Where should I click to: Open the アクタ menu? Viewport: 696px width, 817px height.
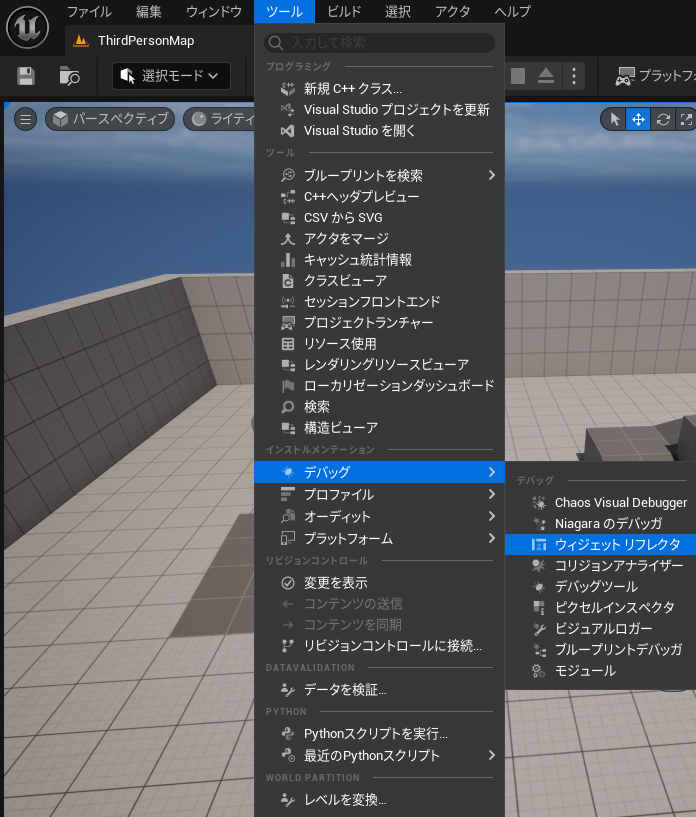(x=453, y=11)
